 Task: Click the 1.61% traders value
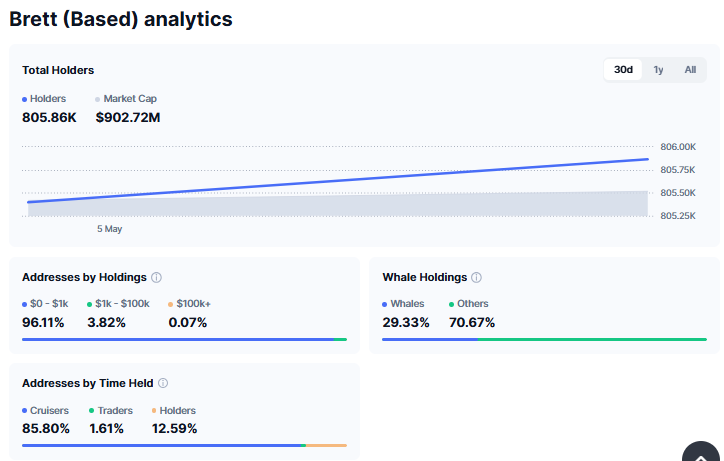click(106, 429)
